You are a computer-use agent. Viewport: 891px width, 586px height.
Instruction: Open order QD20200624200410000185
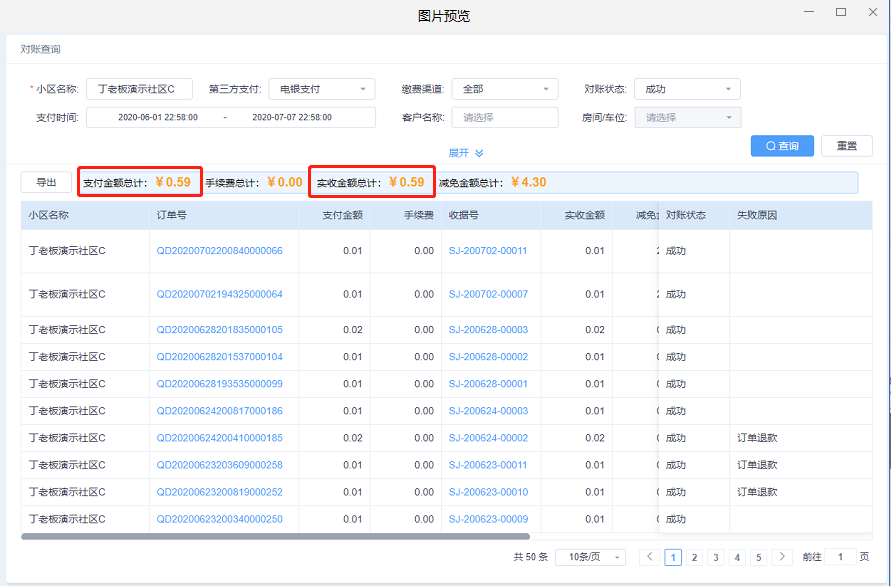[x=219, y=438]
